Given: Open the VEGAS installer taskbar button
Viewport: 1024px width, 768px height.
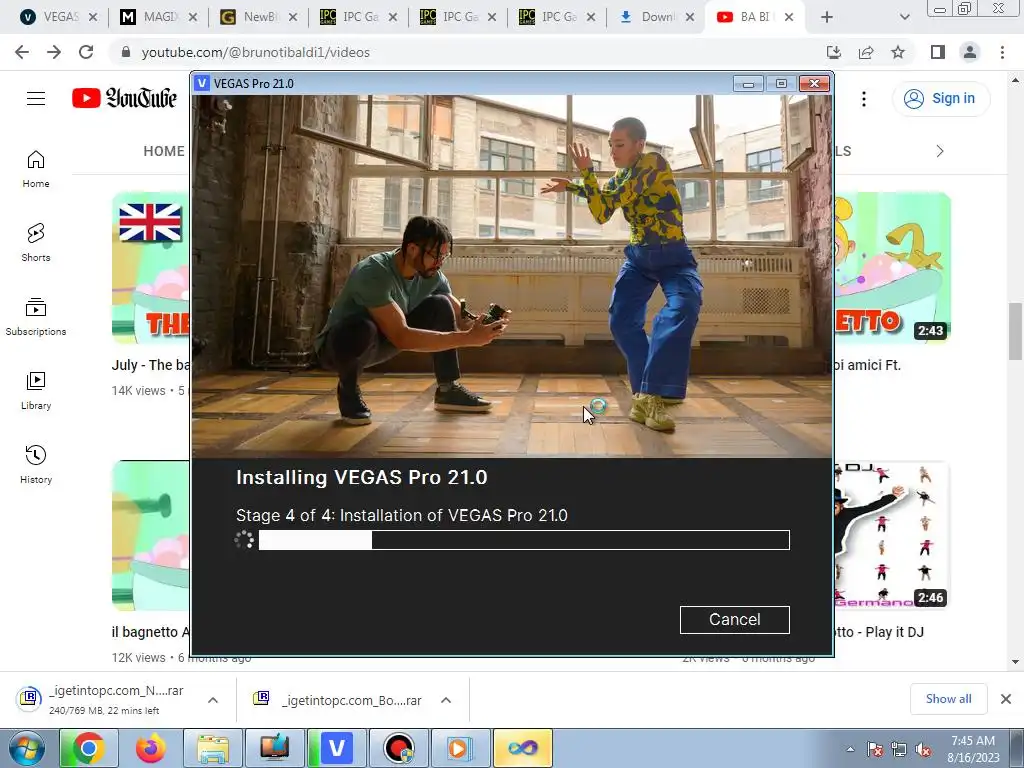Looking at the screenshot, I should (337, 748).
